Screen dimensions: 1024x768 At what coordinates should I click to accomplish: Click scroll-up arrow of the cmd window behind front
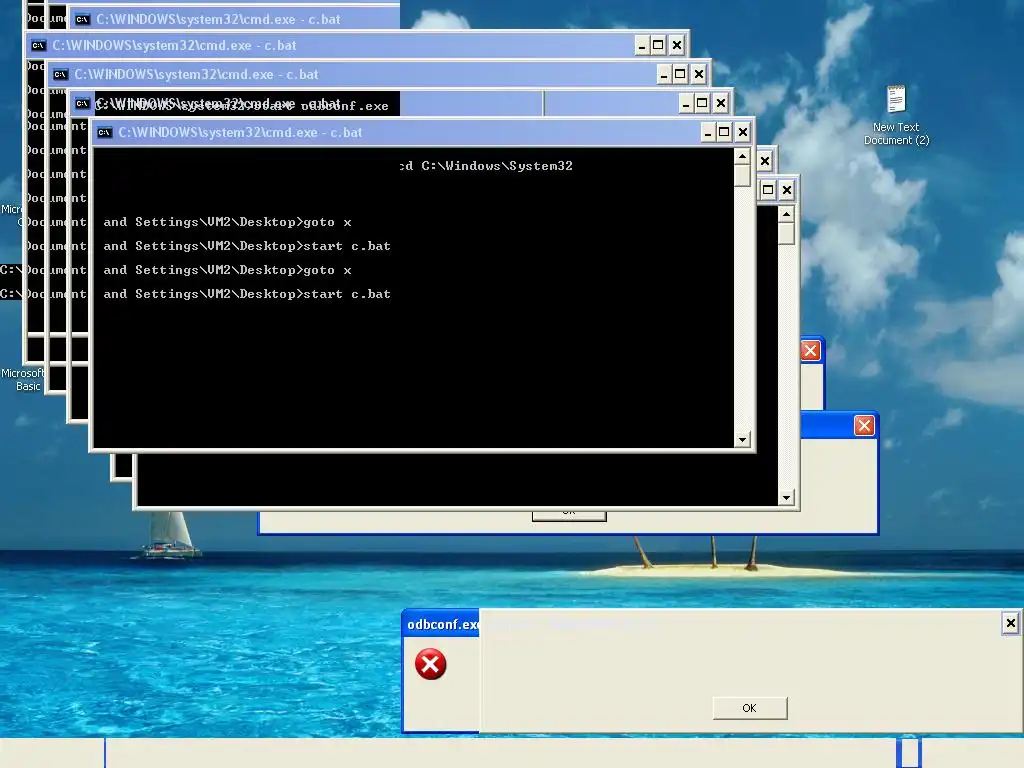[x=786, y=214]
